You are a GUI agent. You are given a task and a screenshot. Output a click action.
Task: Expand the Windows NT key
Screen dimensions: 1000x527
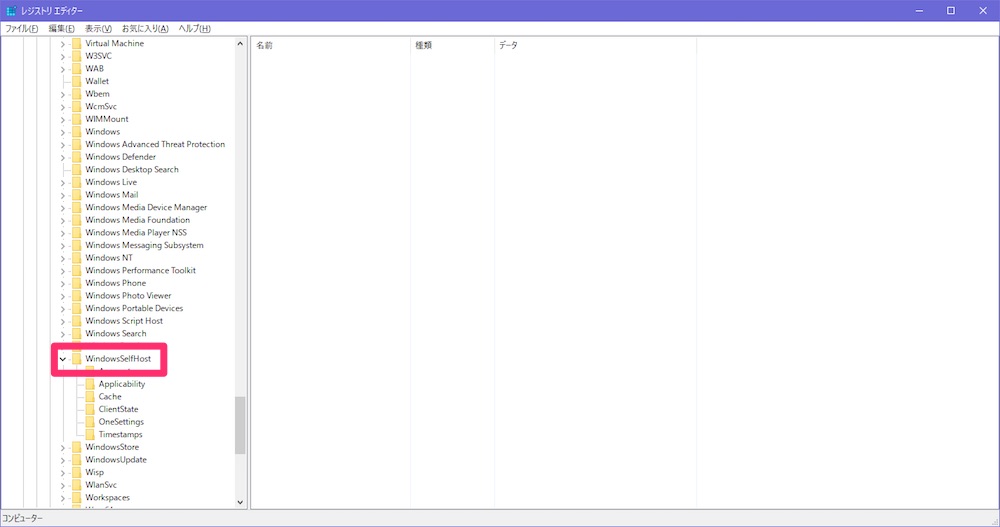click(x=62, y=258)
